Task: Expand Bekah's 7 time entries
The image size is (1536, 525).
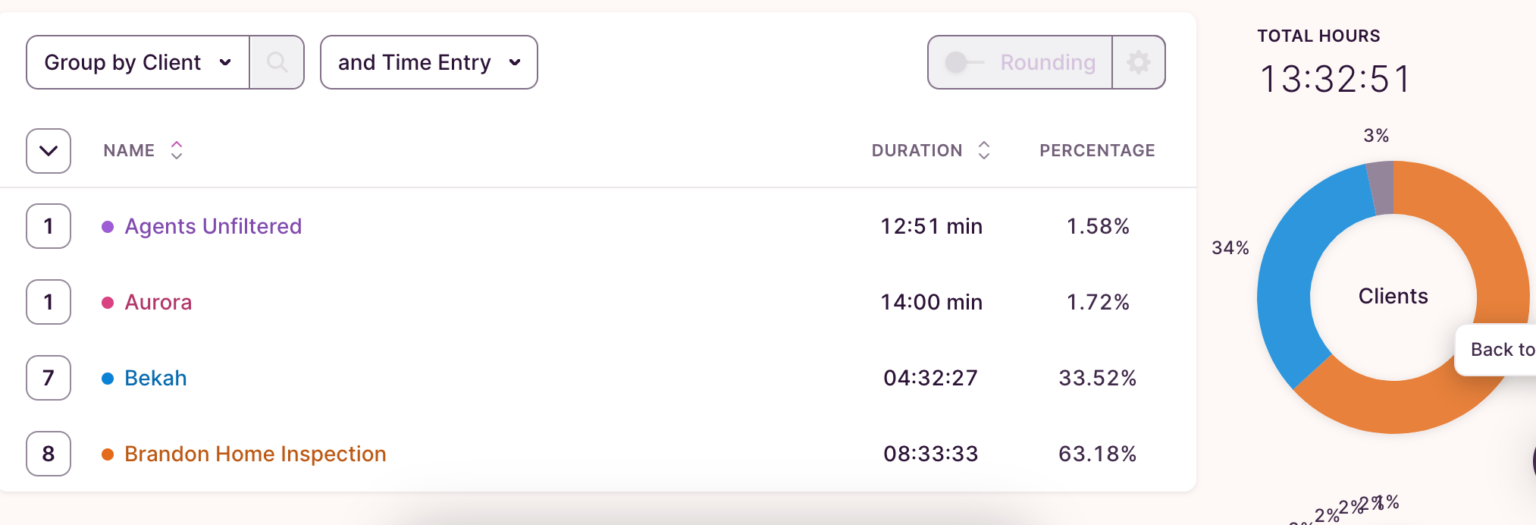Action: pos(48,378)
